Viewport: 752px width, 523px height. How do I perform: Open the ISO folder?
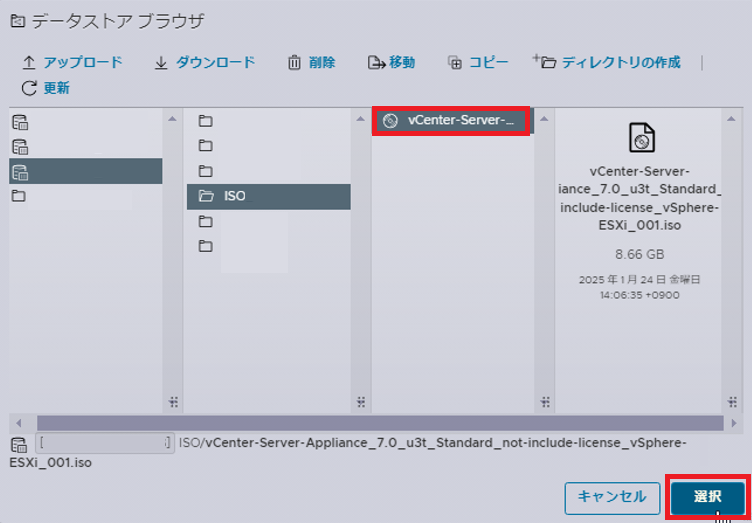pos(269,196)
